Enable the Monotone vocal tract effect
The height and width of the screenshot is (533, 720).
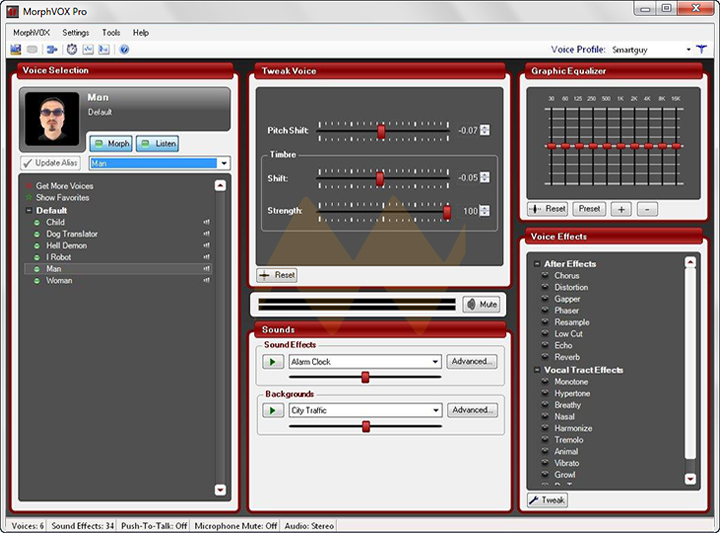[x=545, y=382]
